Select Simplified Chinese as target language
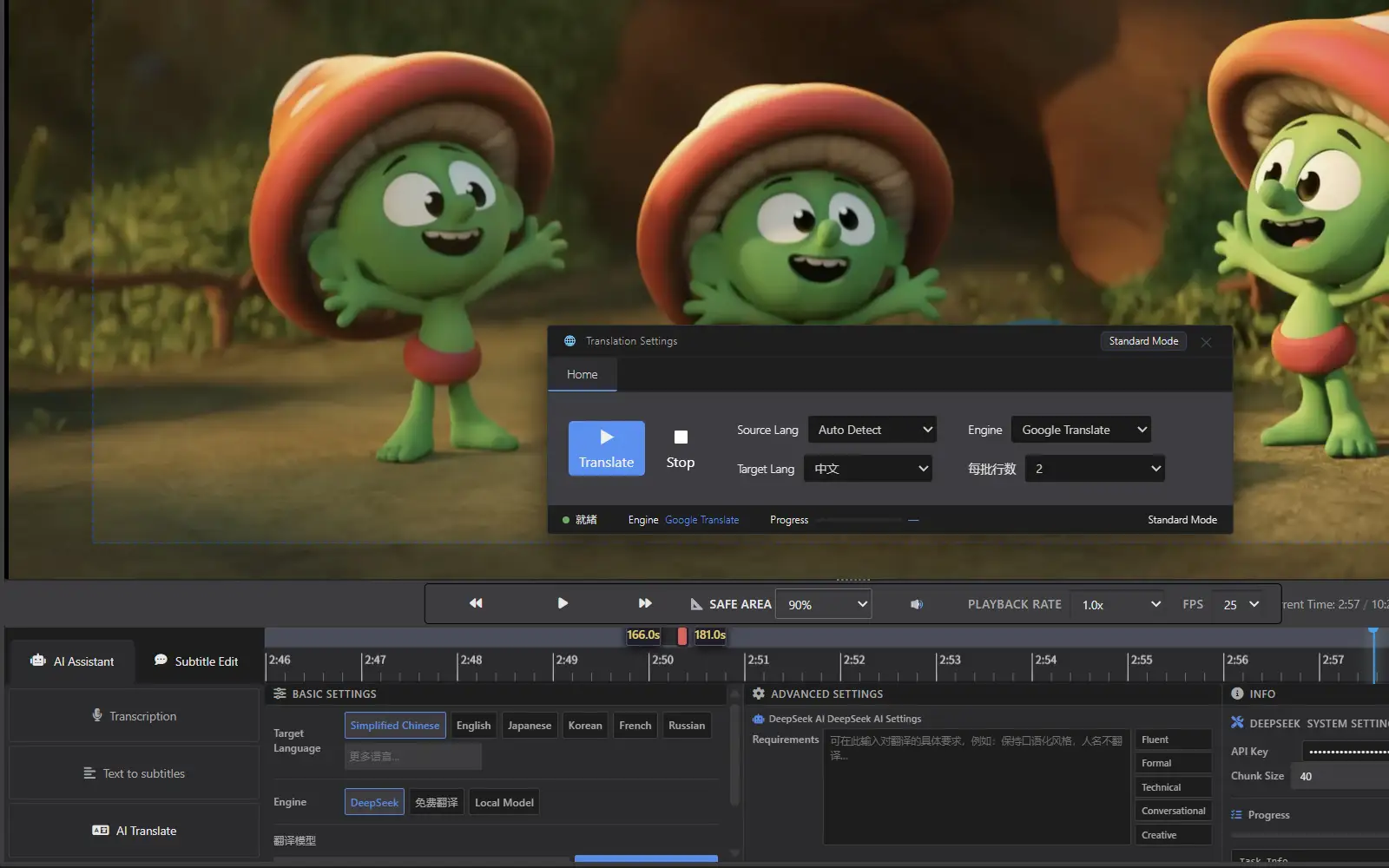 tap(395, 726)
